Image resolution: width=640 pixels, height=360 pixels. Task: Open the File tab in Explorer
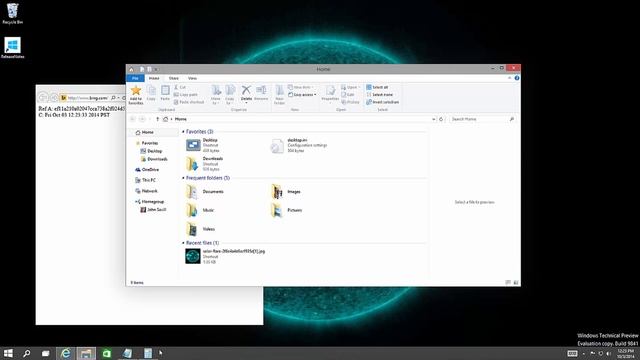click(135, 78)
